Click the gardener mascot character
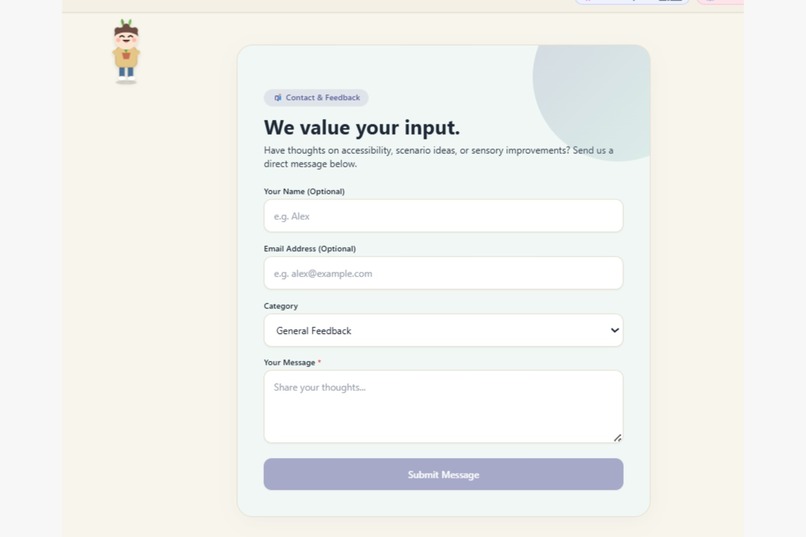 tap(126, 51)
